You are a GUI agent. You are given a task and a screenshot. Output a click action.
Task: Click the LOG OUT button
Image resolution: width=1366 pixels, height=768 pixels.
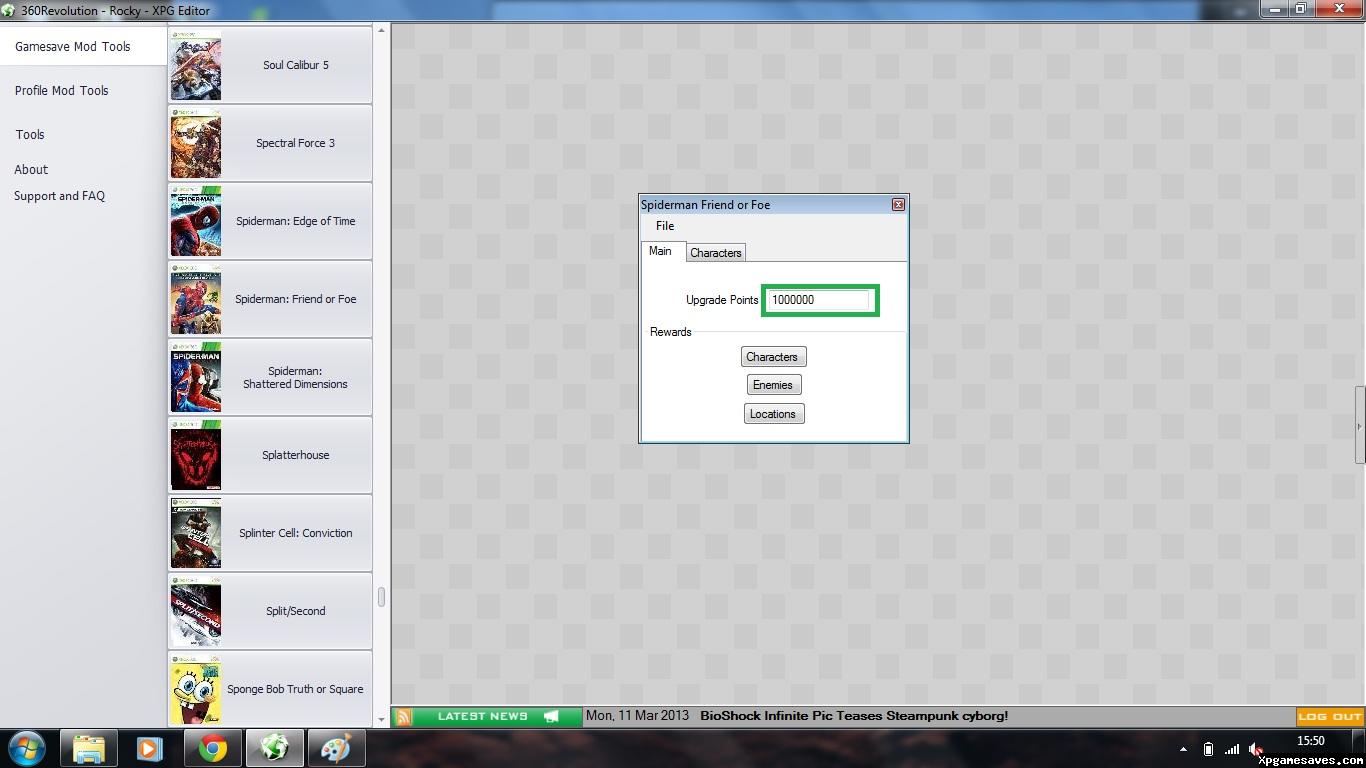coord(1329,716)
